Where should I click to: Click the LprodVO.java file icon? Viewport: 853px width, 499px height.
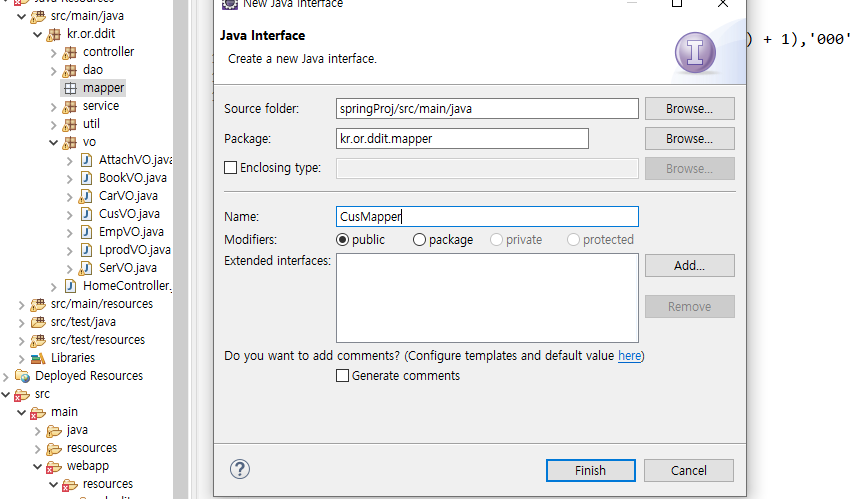tap(86, 250)
